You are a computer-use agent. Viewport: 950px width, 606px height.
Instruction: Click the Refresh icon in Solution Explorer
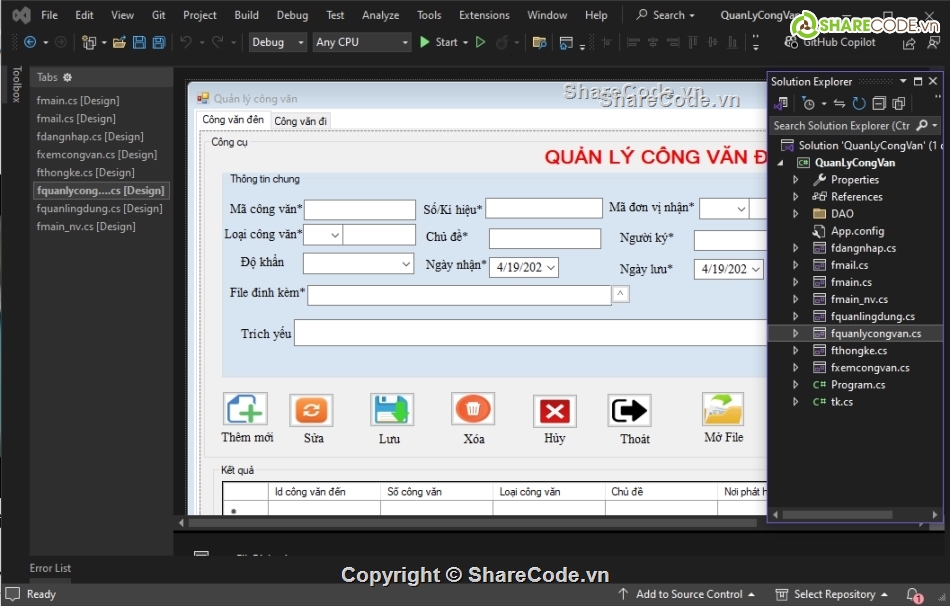pyautogui.click(x=859, y=104)
